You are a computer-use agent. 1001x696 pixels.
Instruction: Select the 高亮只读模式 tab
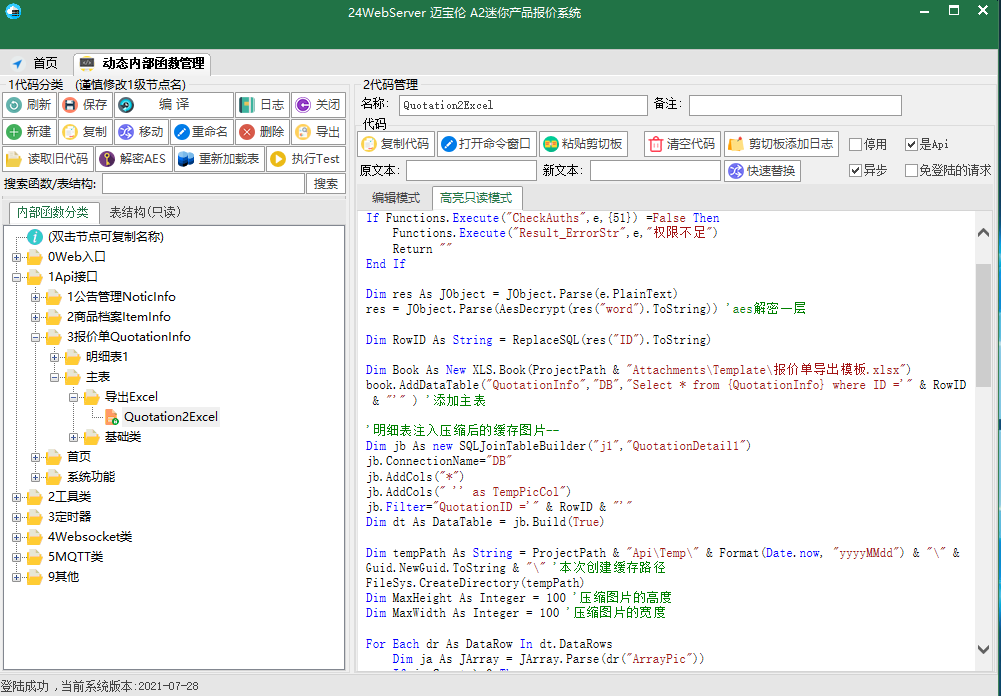476,198
